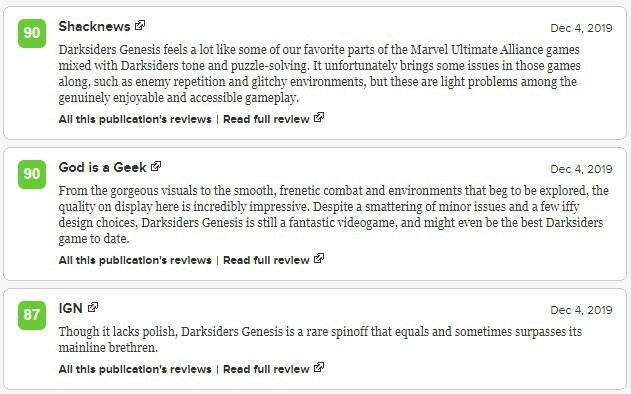Click the IGN review date Dec 4, 2019
The width and height of the screenshot is (631, 394).
(581, 310)
